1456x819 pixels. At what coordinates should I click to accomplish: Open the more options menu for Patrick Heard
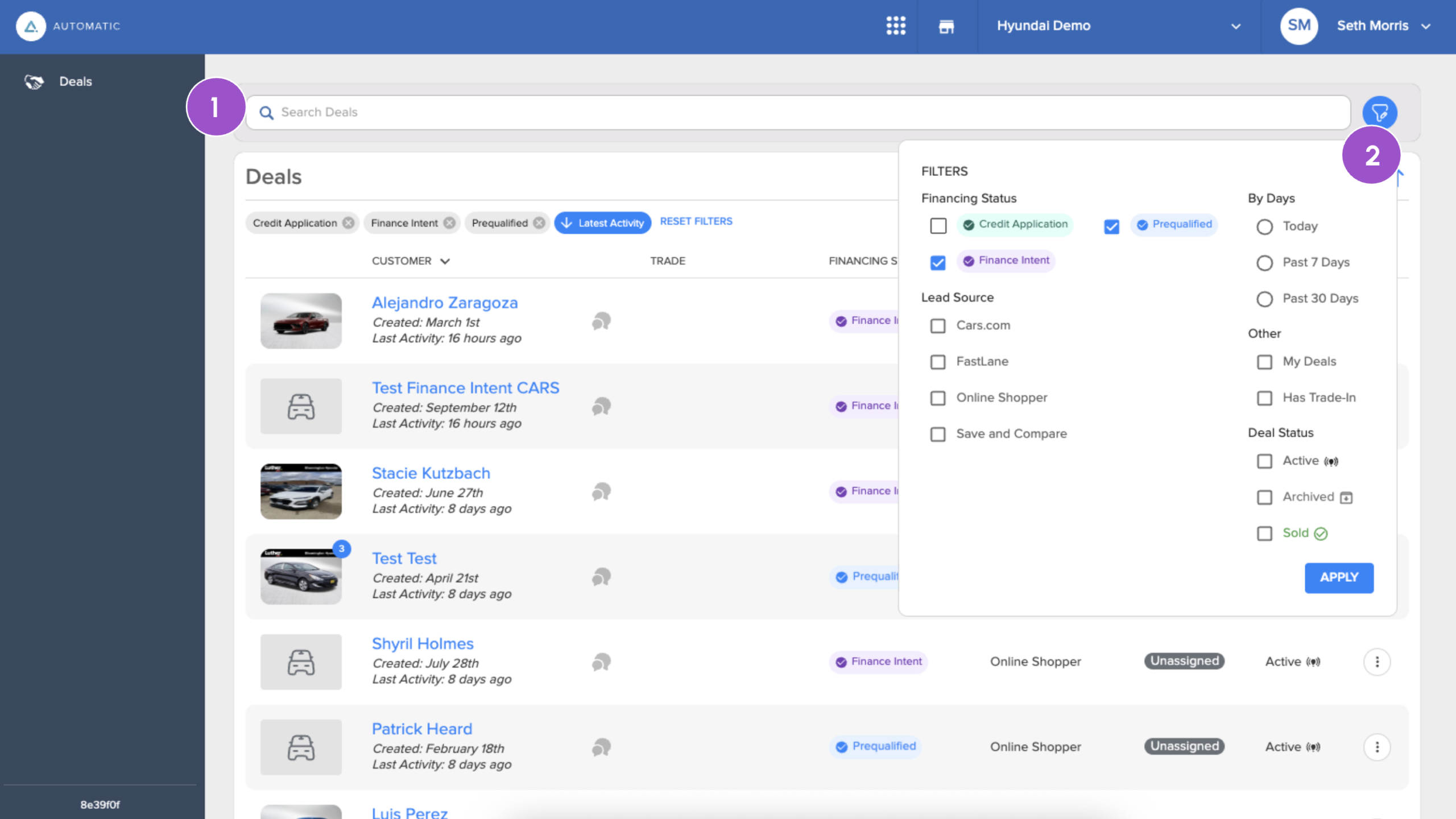tap(1377, 747)
